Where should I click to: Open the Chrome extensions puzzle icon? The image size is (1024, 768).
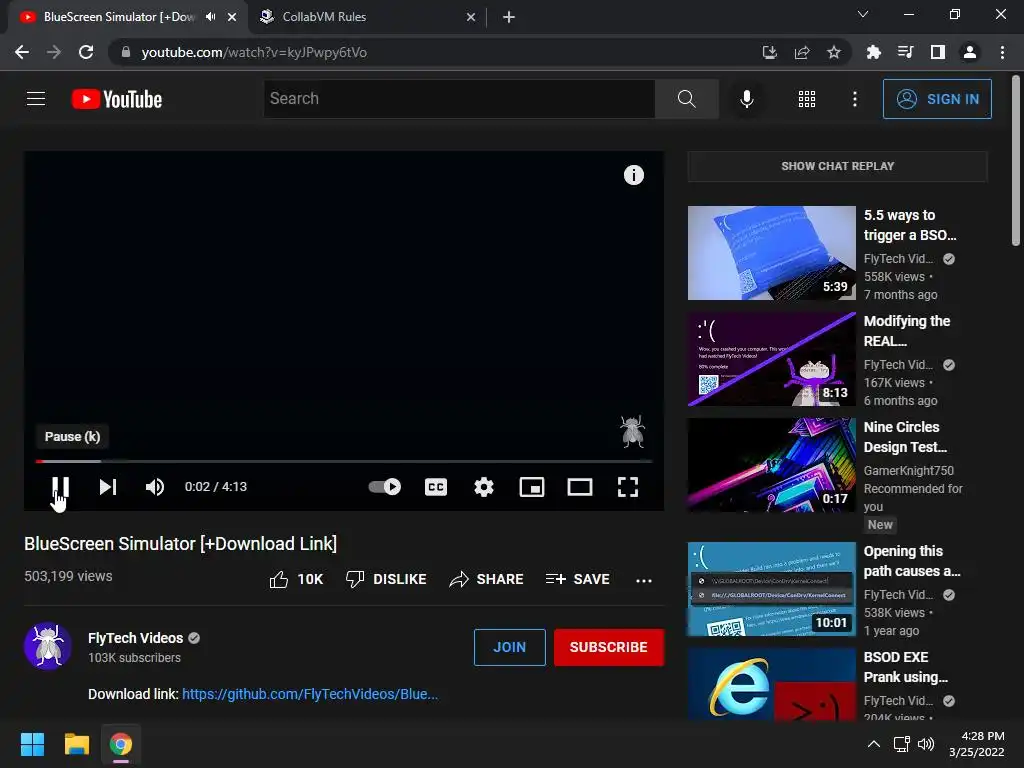(873, 52)
